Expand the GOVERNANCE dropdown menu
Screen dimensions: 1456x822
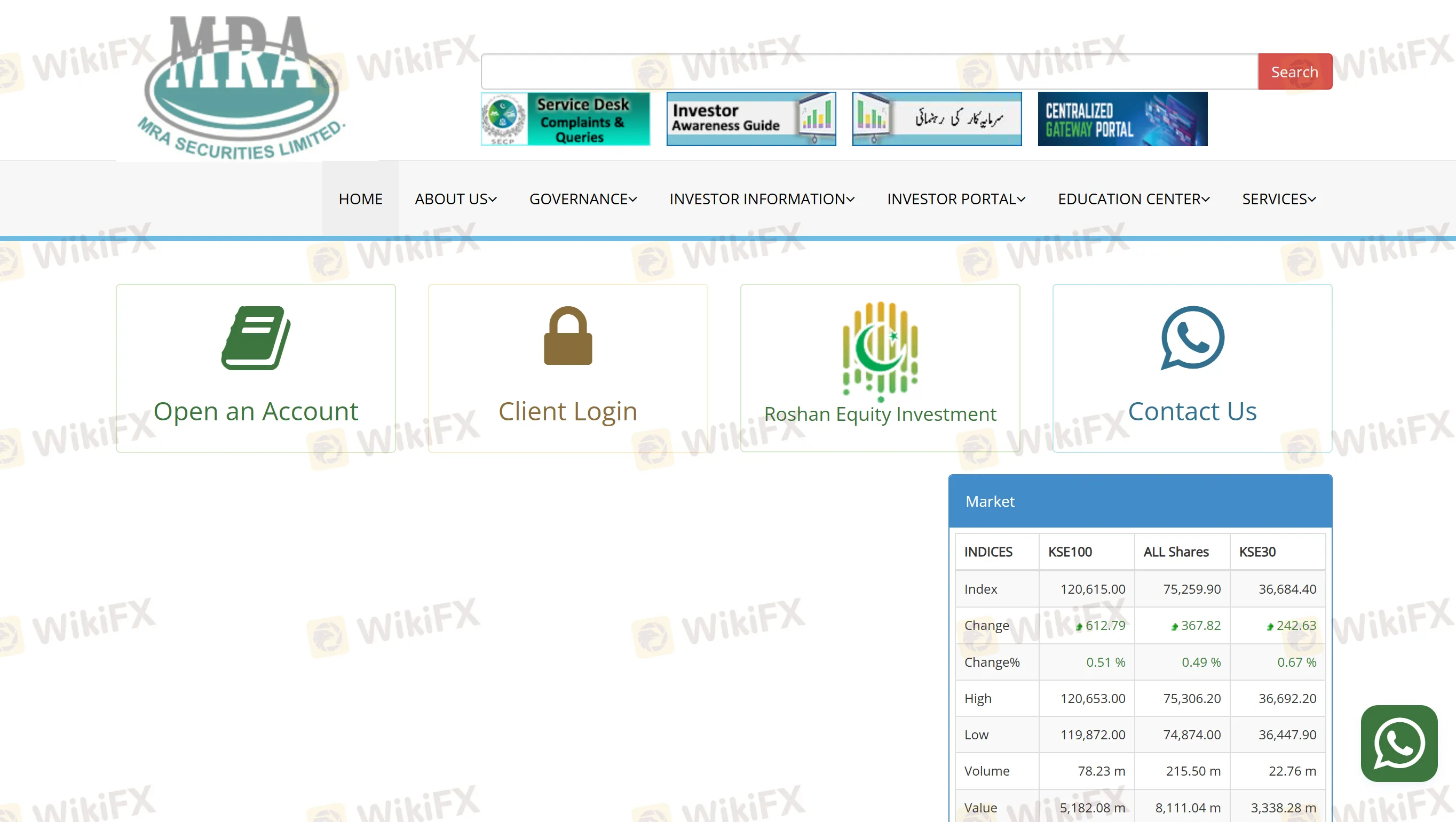coord(583,199)
